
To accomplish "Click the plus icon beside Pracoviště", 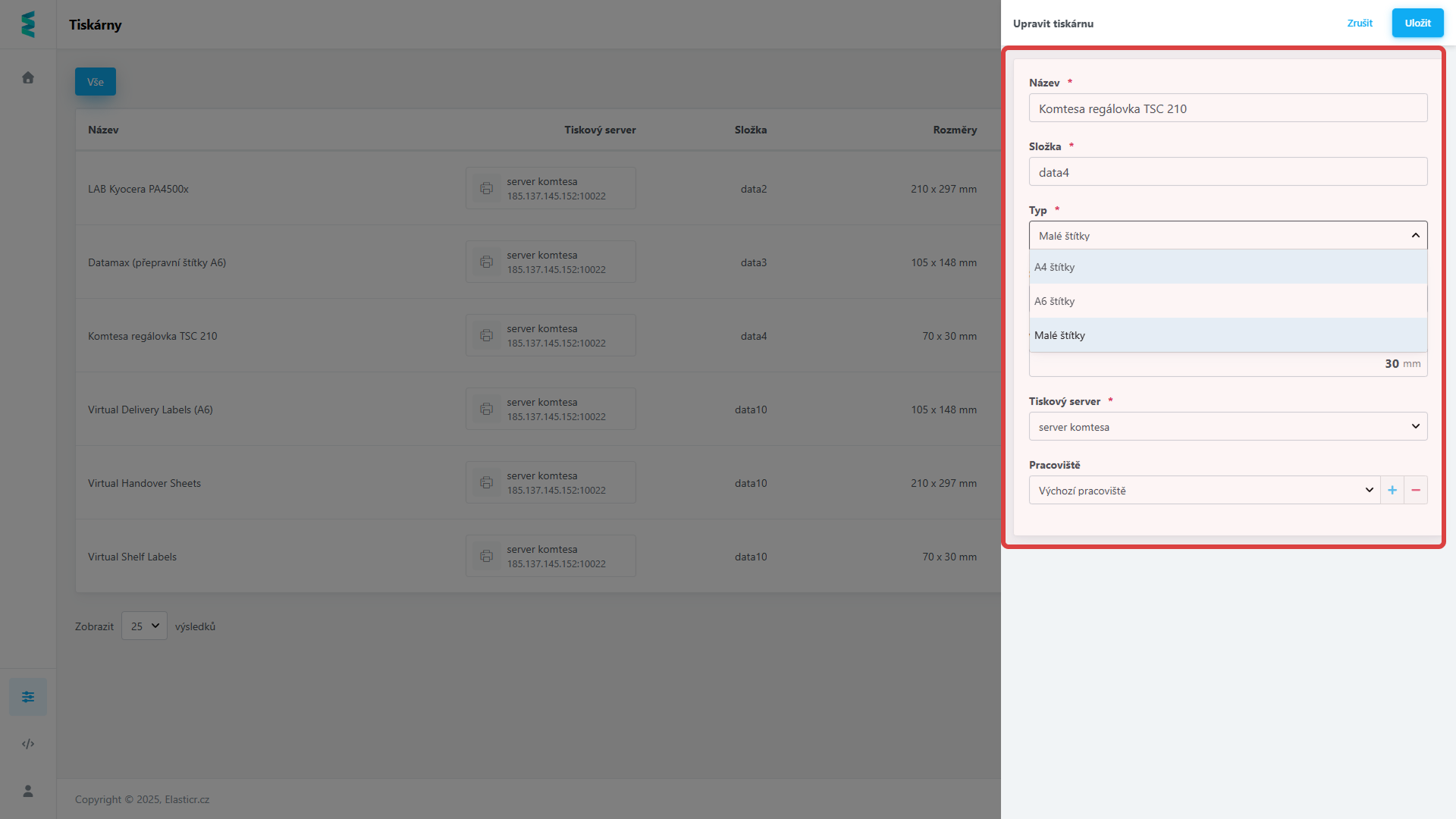I will click(x=1392, y=491).
